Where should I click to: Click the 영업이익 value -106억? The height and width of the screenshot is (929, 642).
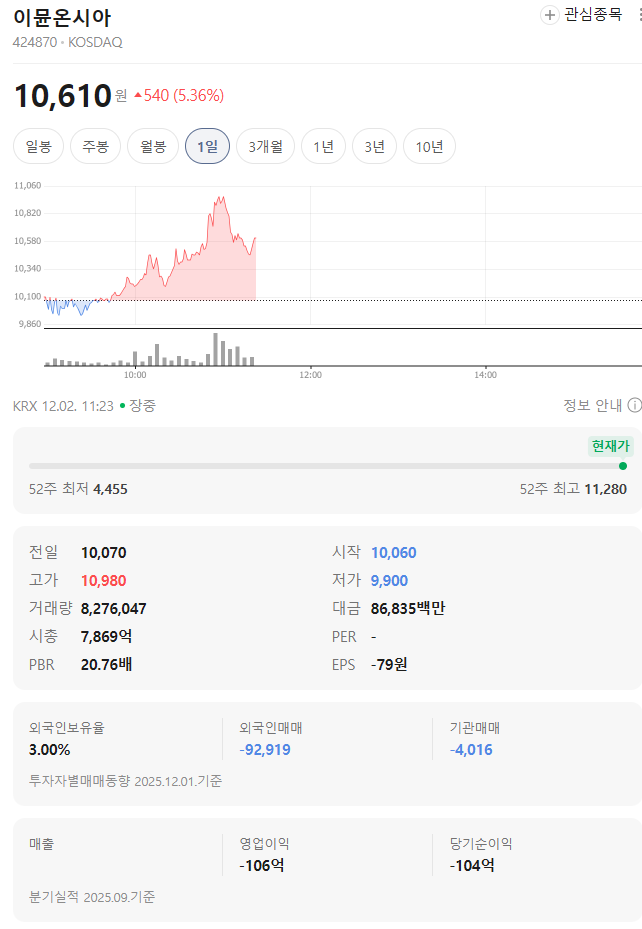(x=262, y=866)
